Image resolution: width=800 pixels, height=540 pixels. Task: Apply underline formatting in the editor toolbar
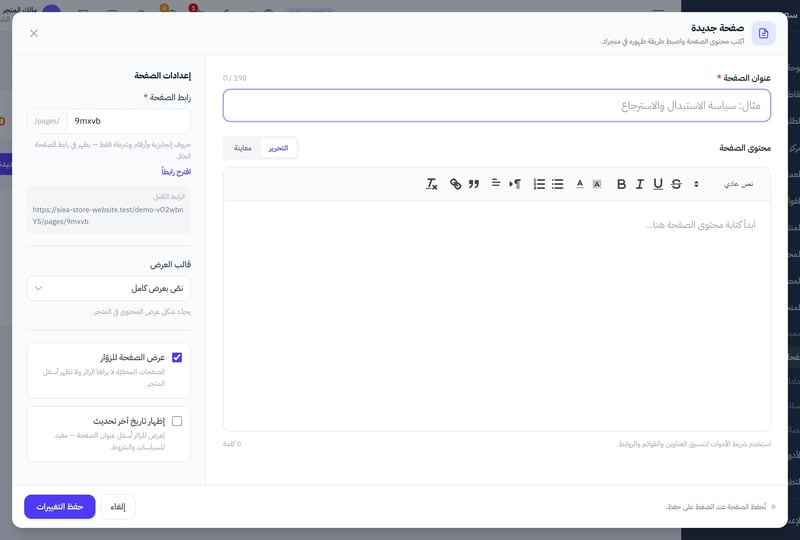[658, 184]
